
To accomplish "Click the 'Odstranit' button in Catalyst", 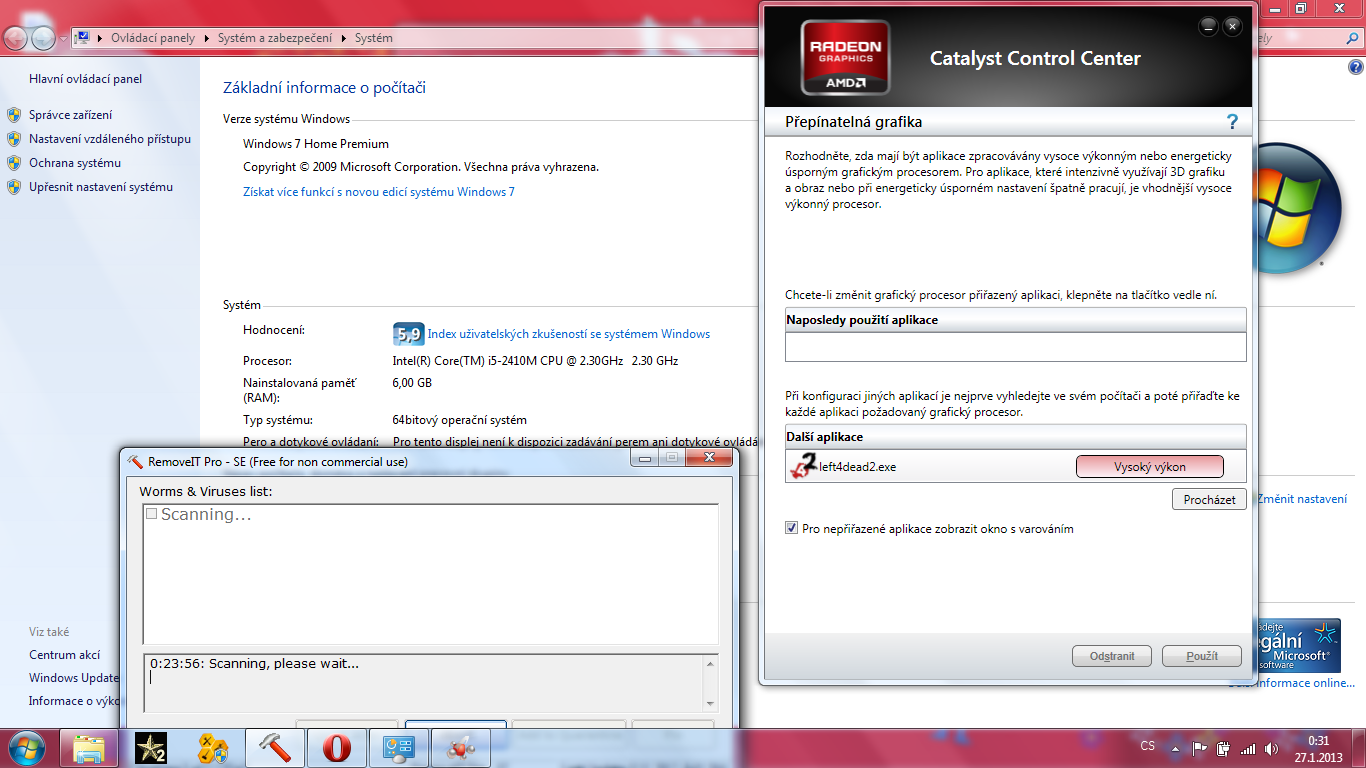I will [1112, 656].
